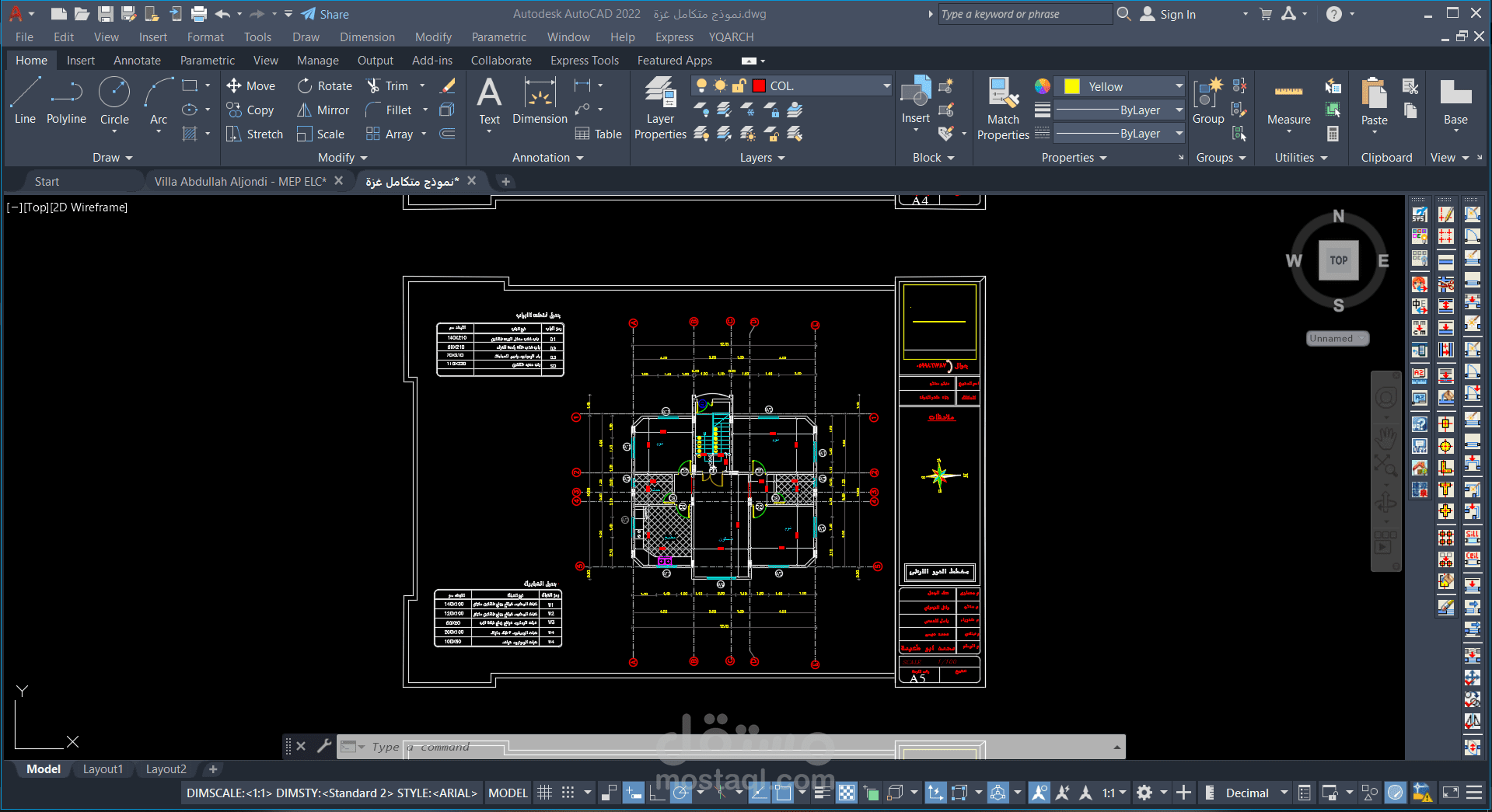This screenshot has height=812, width=1492.
Task: Click the Match Layer icon
Action: [795, 134]
